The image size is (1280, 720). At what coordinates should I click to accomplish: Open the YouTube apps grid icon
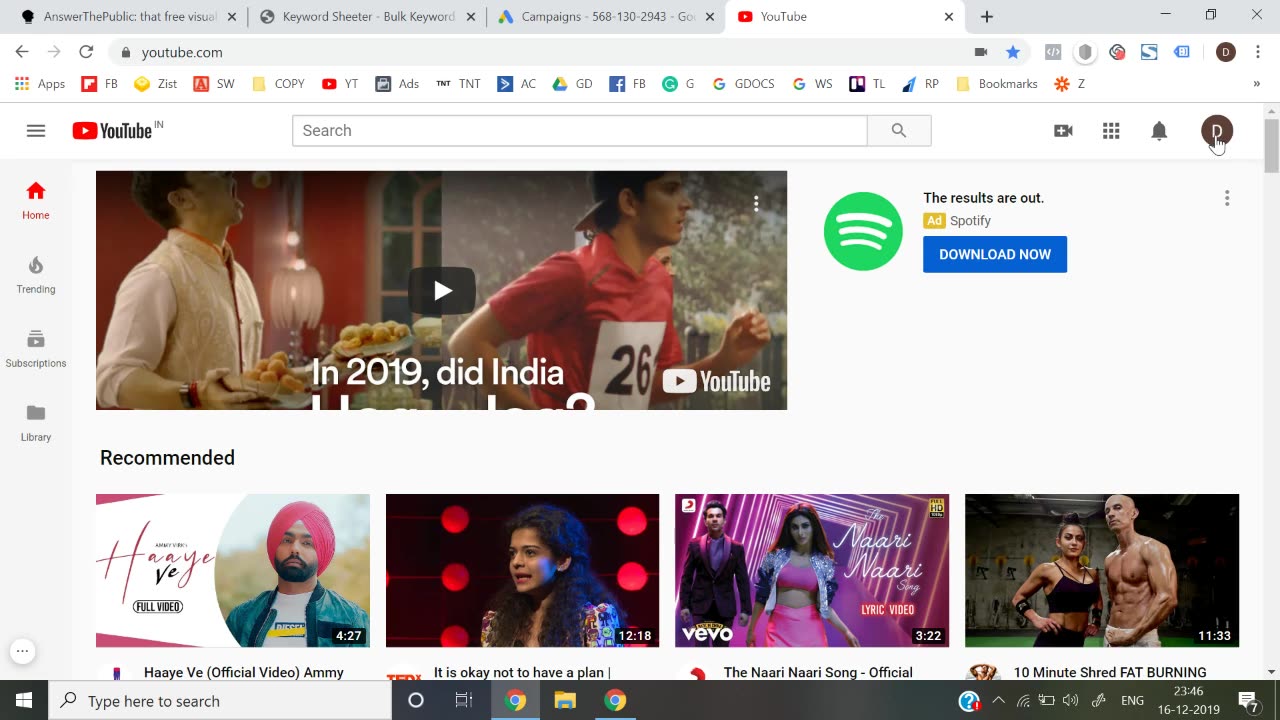[1111, 130]
